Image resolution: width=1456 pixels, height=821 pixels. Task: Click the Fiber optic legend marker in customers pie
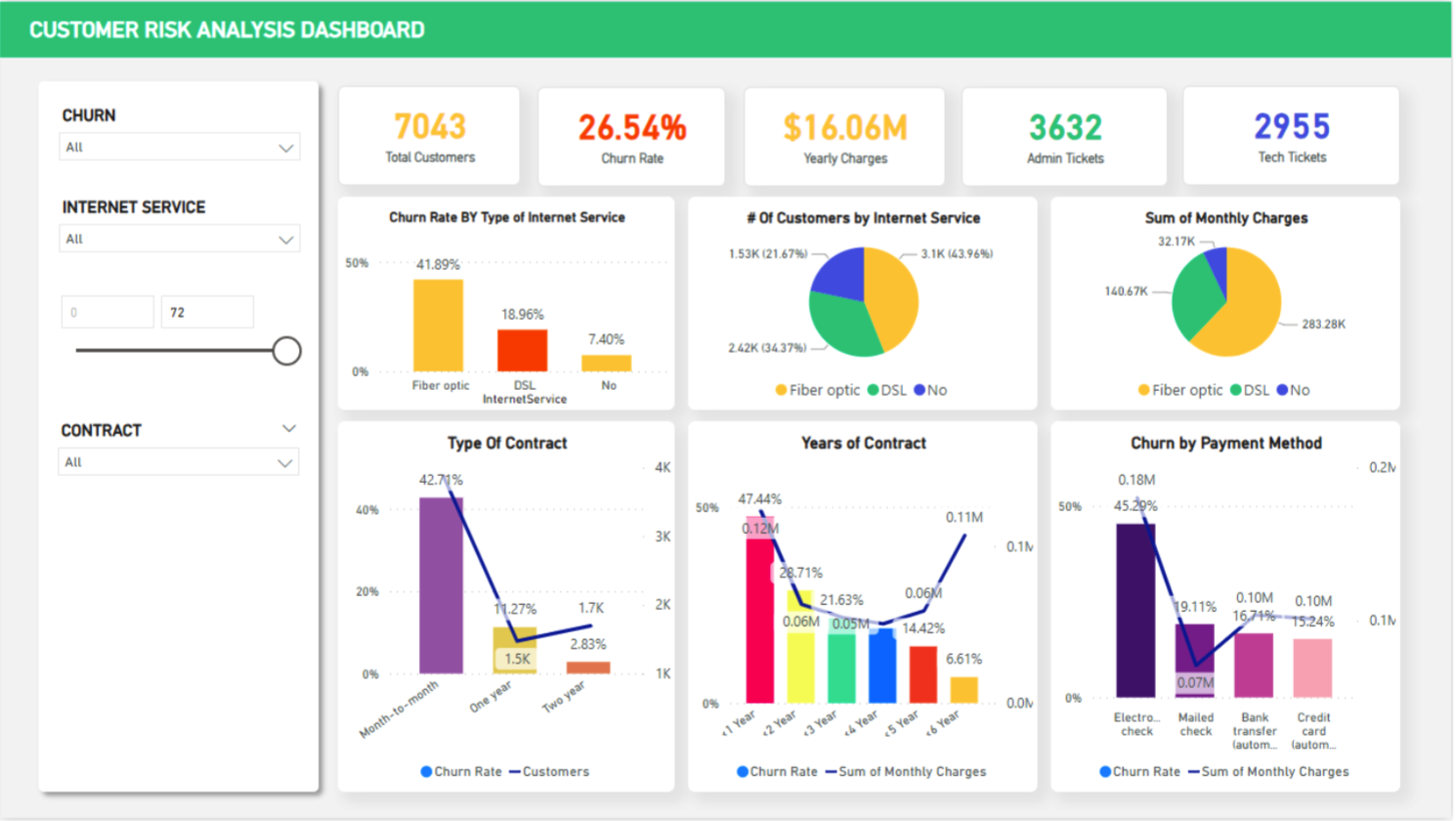781,391
